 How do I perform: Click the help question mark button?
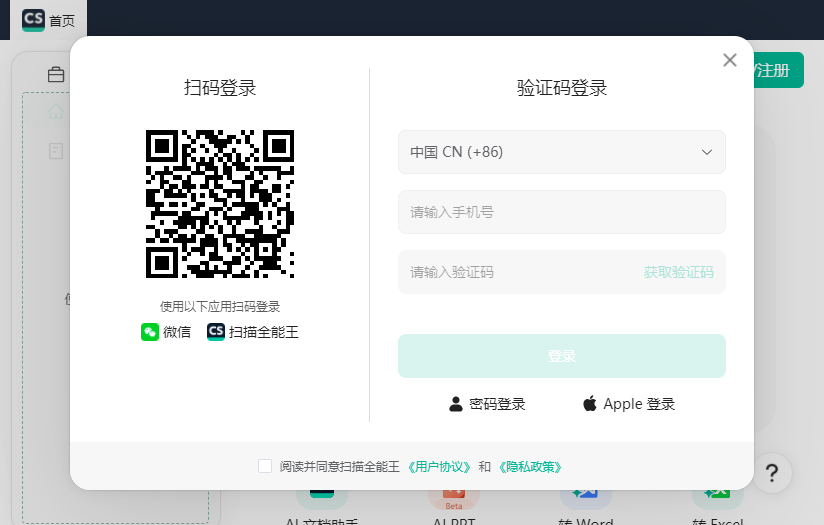772,473
